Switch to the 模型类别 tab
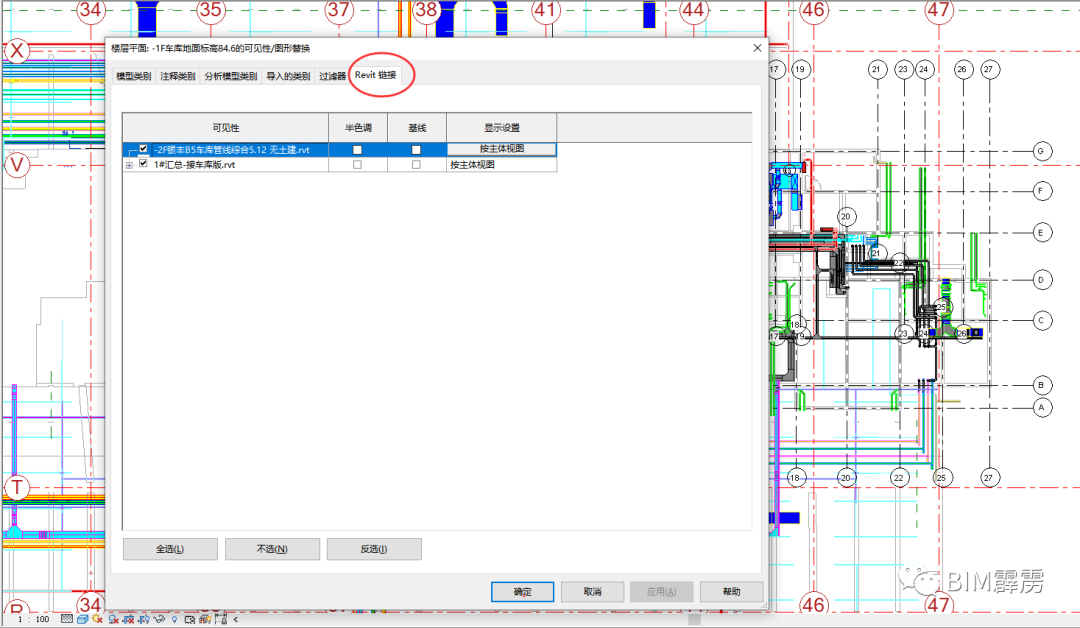Image resolution: width=1080 pixels, height=628 pixels. [x=134, y=76]
